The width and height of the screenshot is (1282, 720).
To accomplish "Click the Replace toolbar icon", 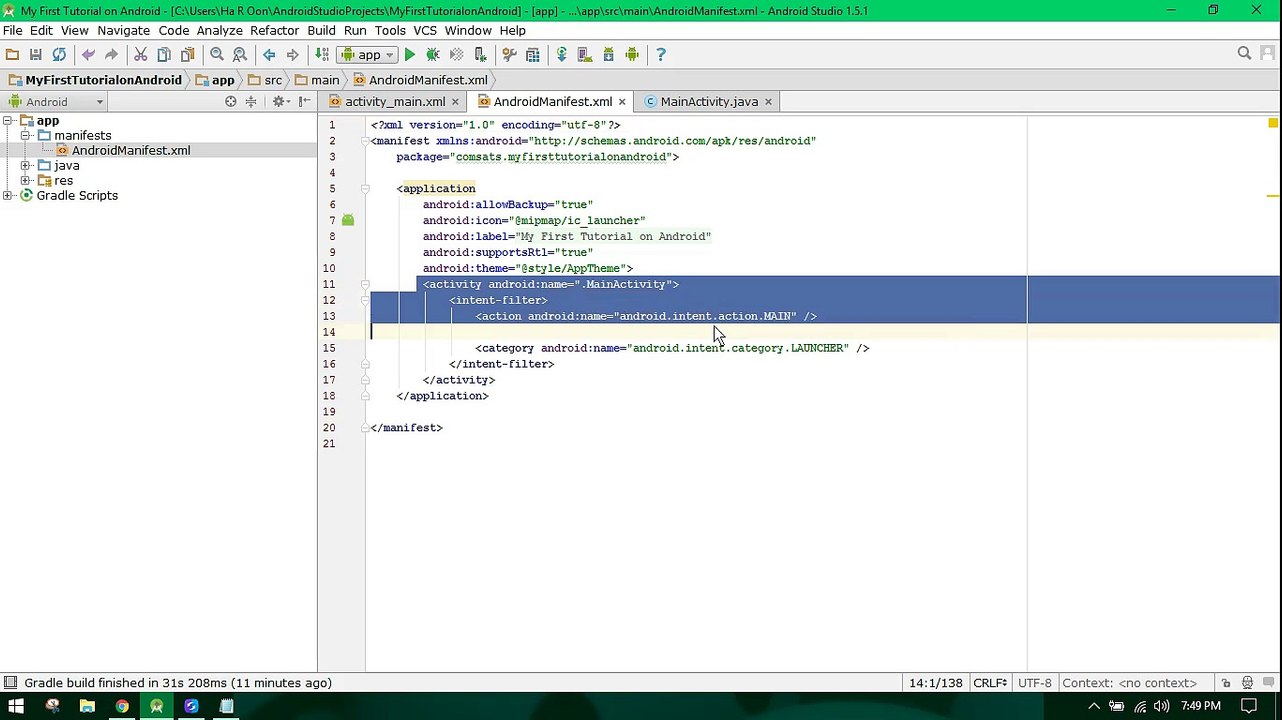I will coord(240,55).
